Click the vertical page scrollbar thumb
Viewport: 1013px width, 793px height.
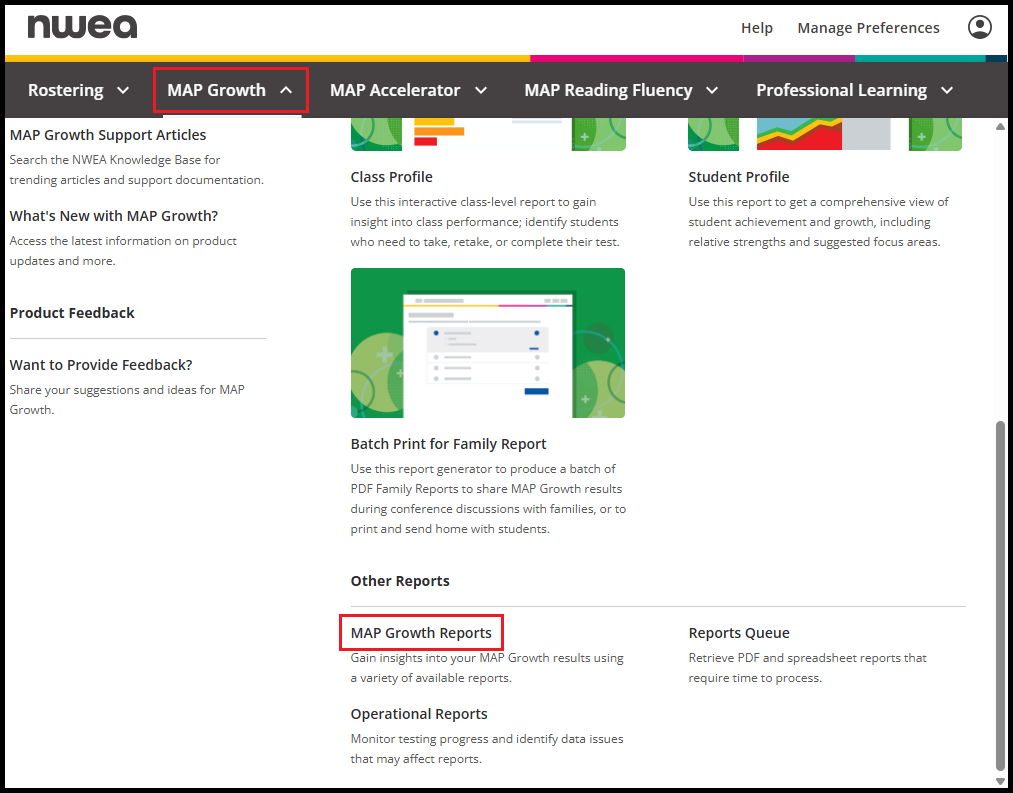[x=1001, y=595]
